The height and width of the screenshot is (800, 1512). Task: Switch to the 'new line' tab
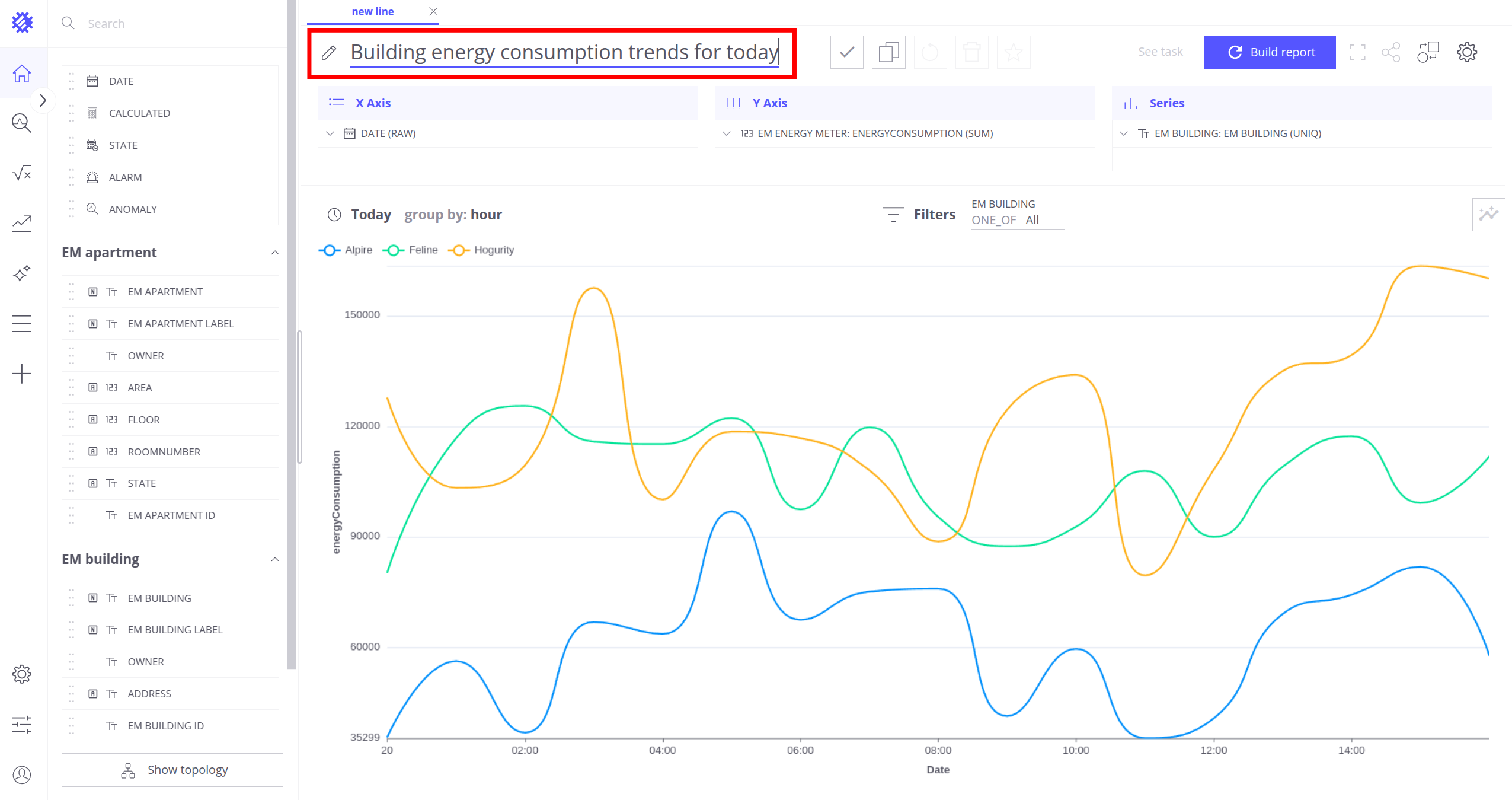tap(372, 12)
